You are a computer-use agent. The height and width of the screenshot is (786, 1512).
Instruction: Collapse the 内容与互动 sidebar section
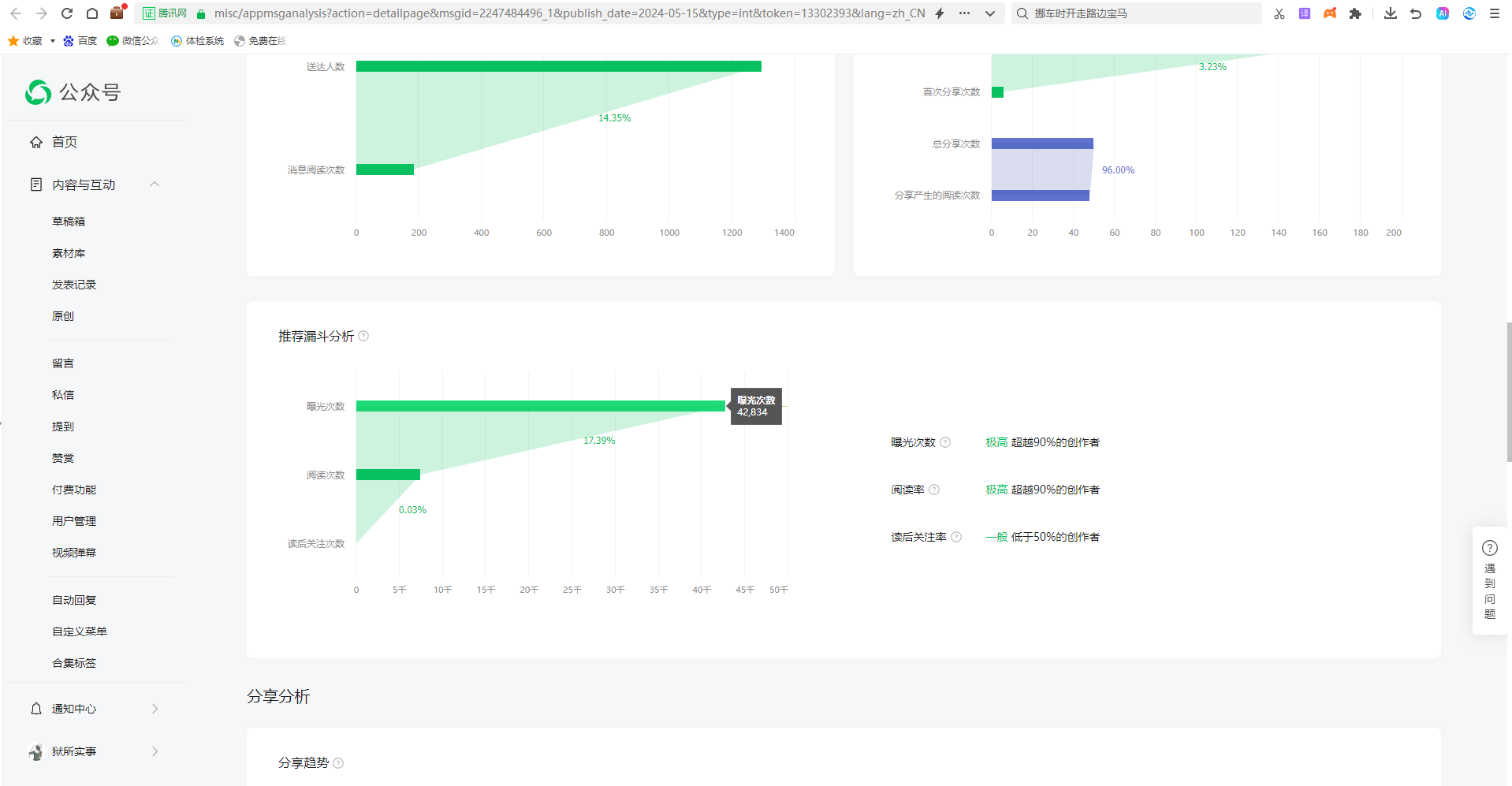pyautogui.click(x=155, y=184)
